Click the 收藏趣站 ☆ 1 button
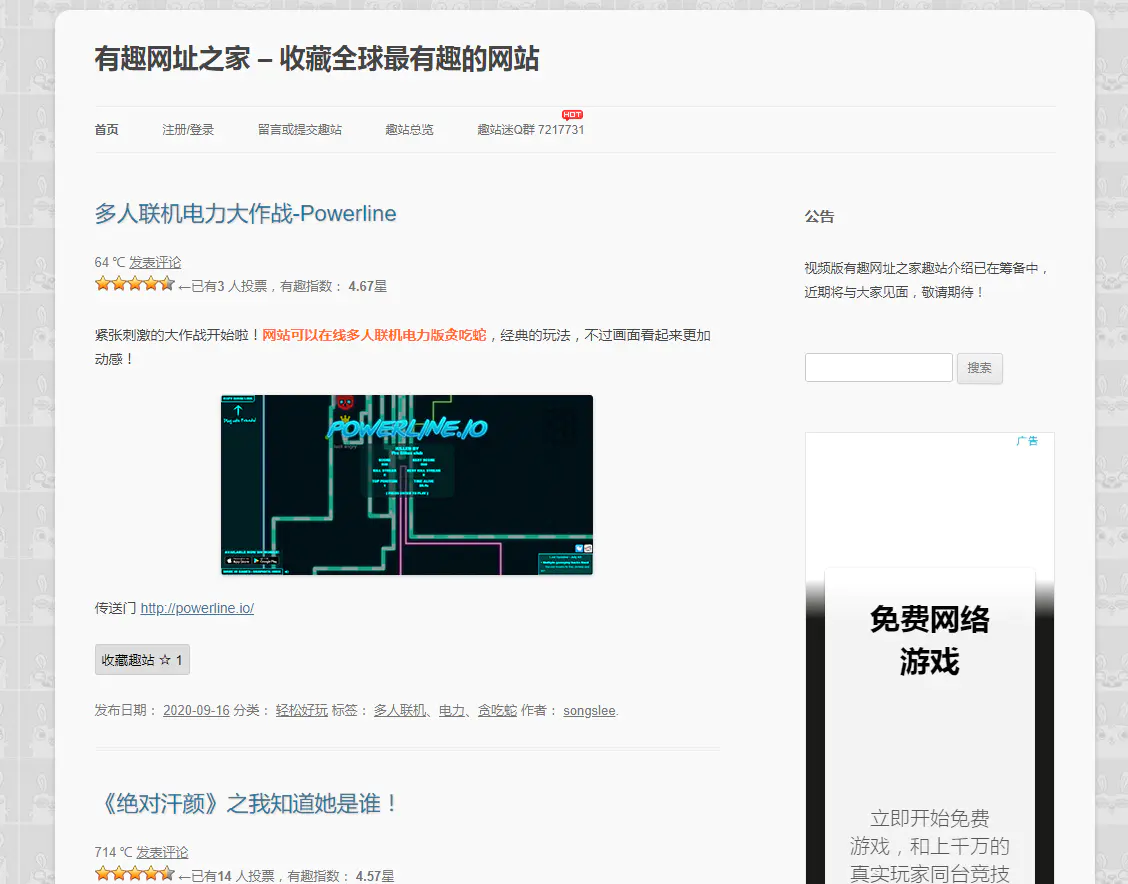Image resolution: width=1128 pixels, height=884 pixels. point(142,660)
